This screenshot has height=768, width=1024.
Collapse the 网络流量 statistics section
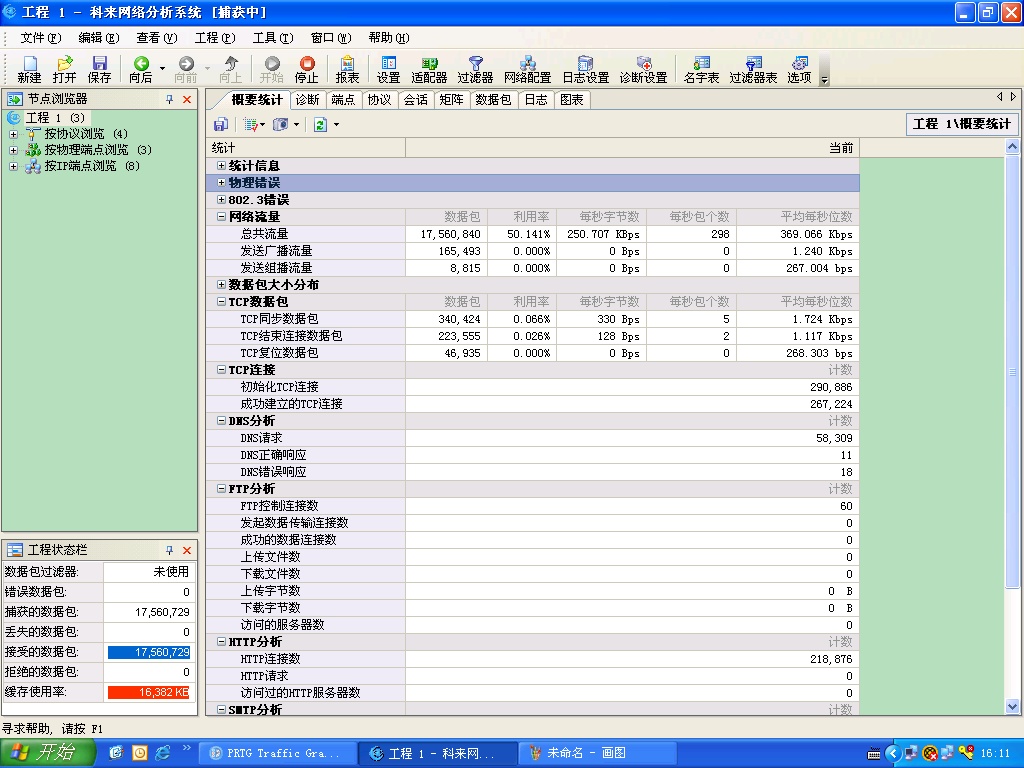point(219,215)
